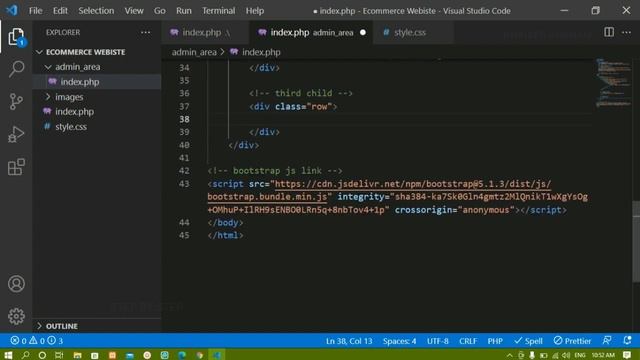Open the Explorer view in activity bar
Screen dimensions: 640x360
[16, 37]
